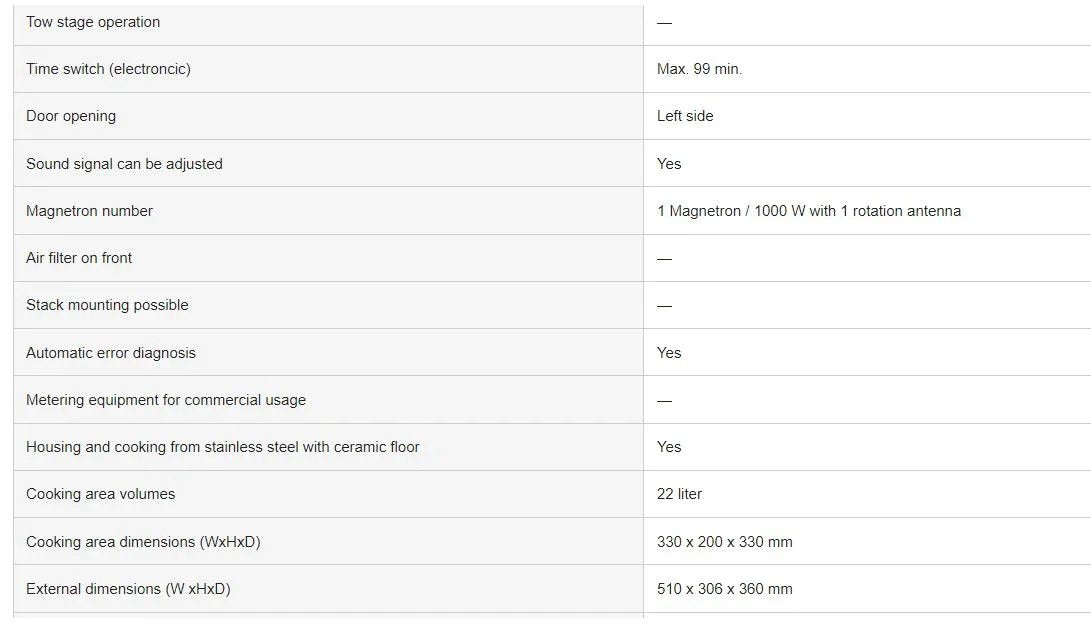This screenshot has height=626, width=1091.
Task: Select the 'Automatic error diagnosis' label
Action: click(x=111, y=353)
